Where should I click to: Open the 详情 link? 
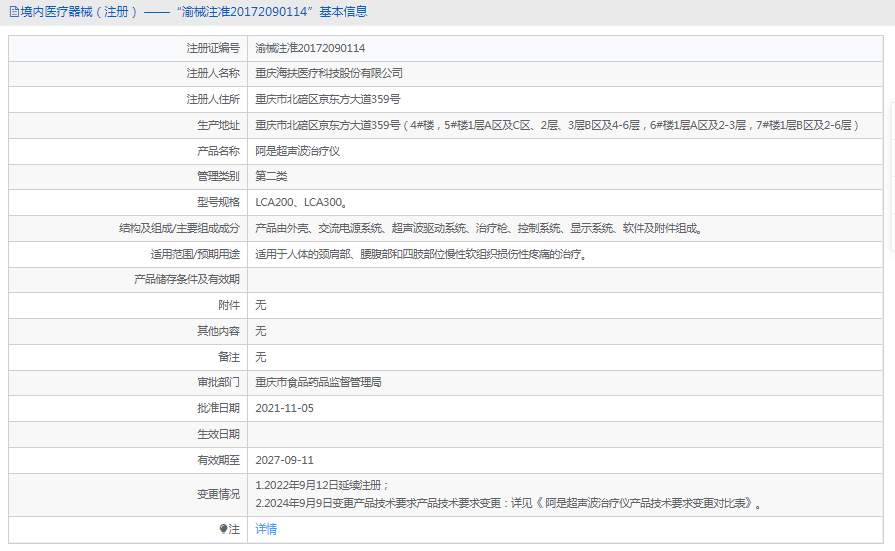[x=266, y=529]
